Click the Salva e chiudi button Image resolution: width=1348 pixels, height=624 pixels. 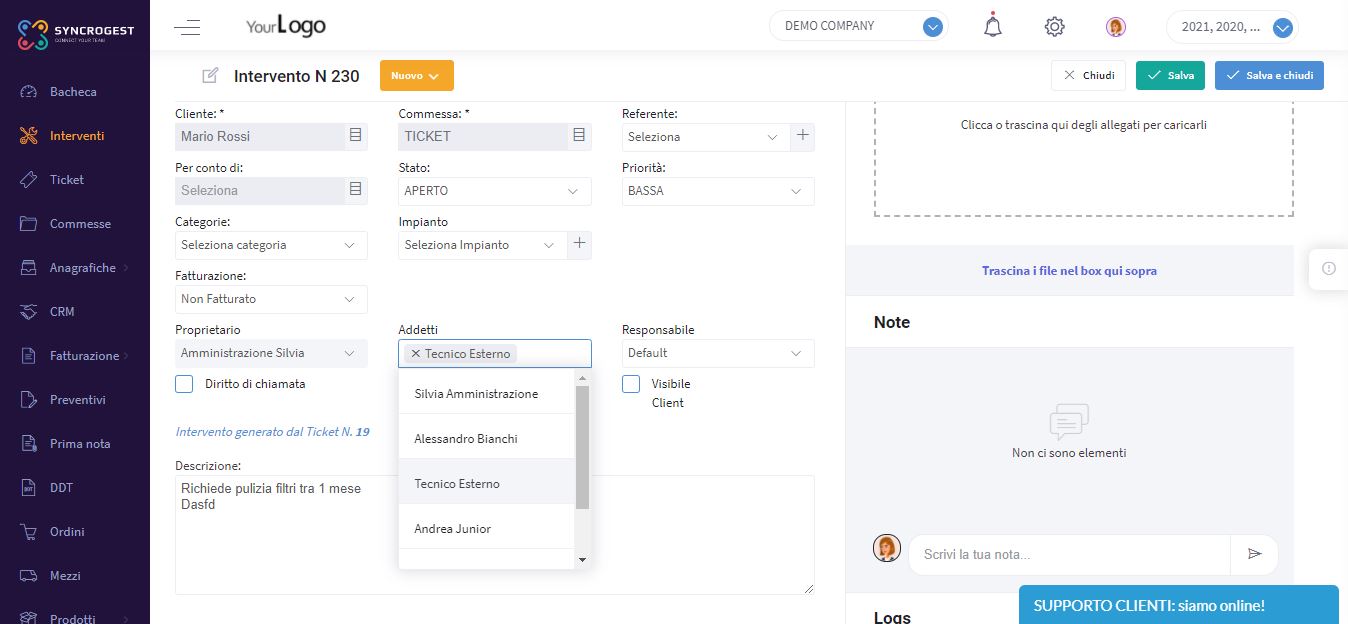click(1269, 75)
